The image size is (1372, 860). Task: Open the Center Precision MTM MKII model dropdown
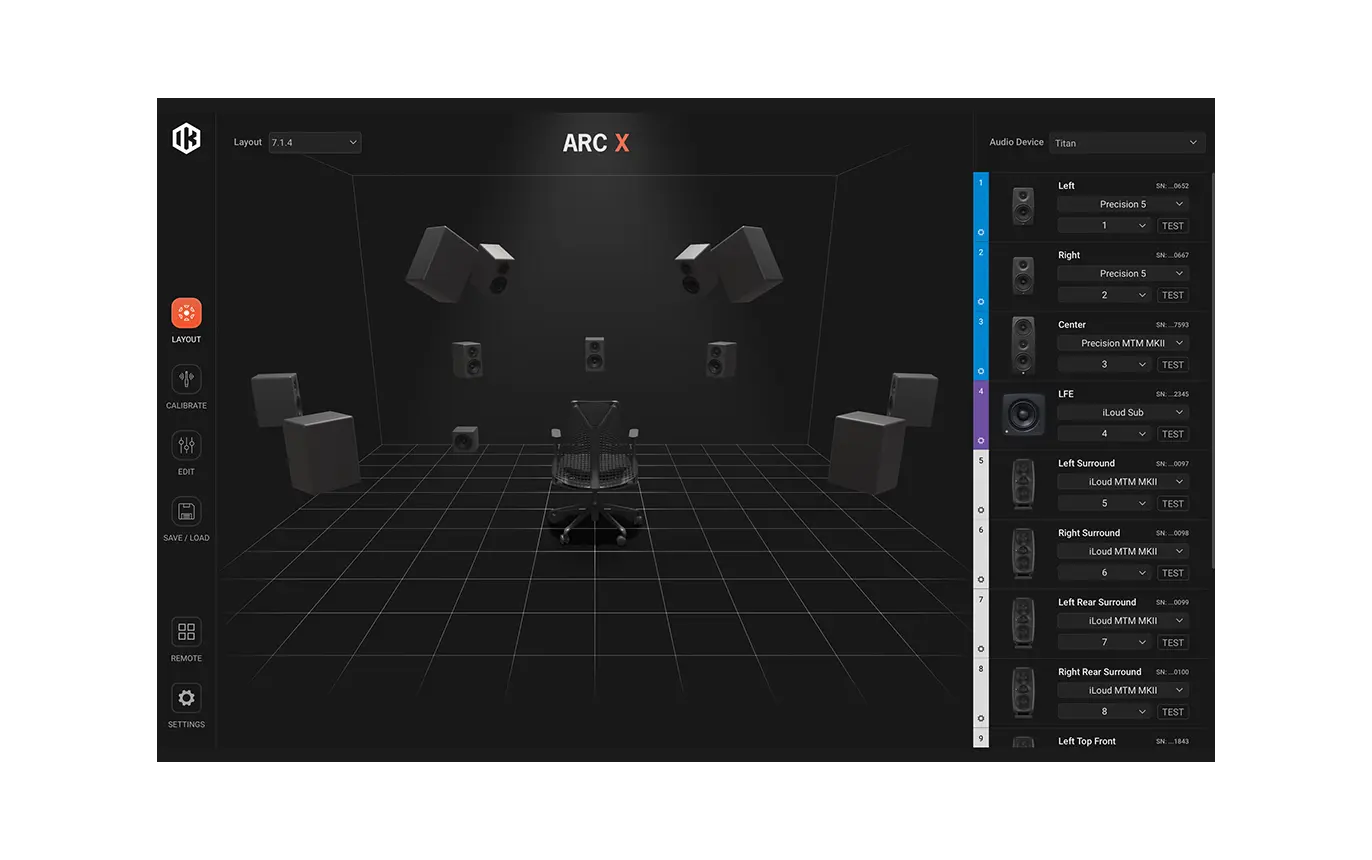pyautogui.click(x=1123, y=343)
